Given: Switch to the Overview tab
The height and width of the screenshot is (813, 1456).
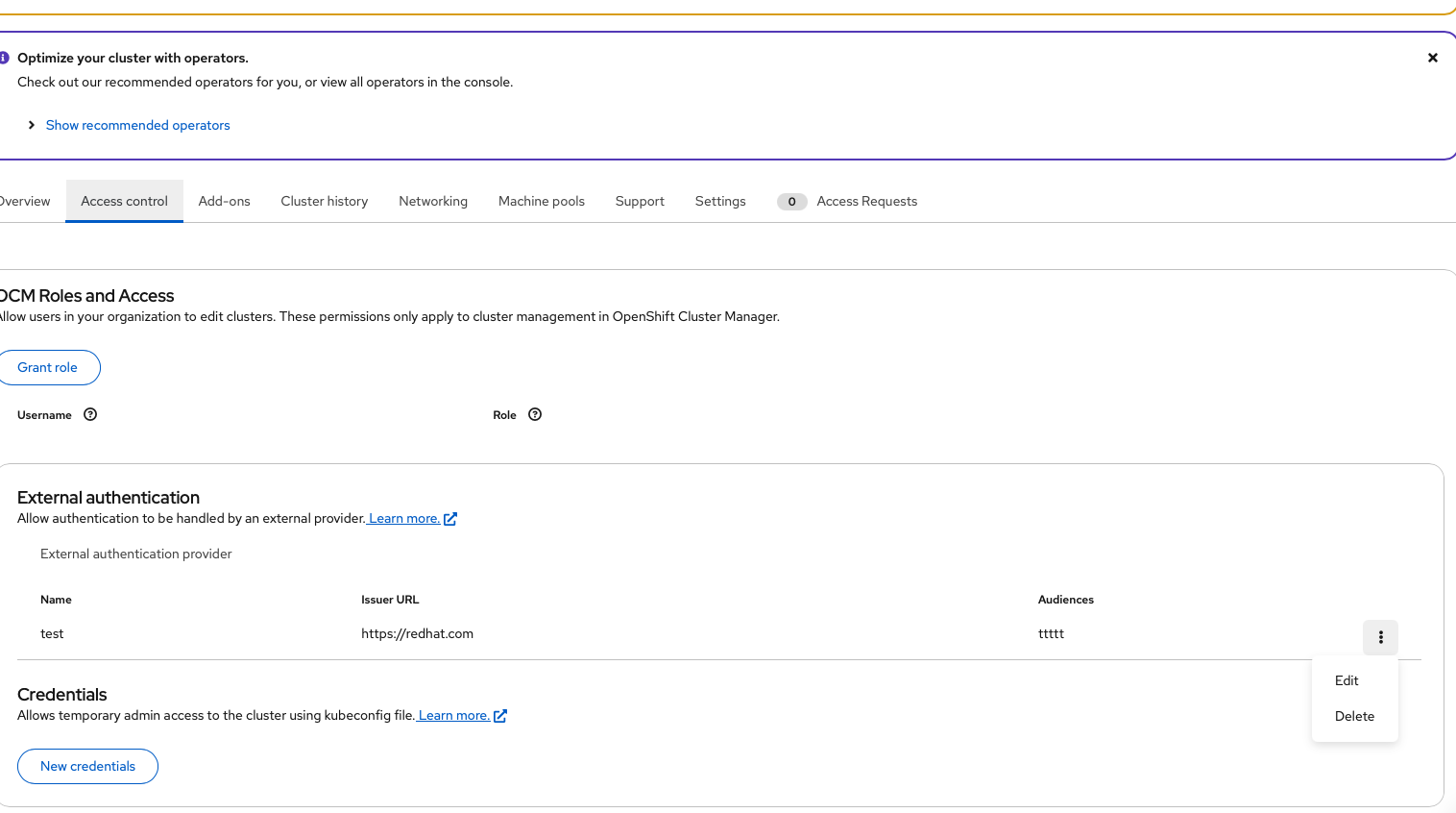Looking at the screenshot, I should pos(24,201).
